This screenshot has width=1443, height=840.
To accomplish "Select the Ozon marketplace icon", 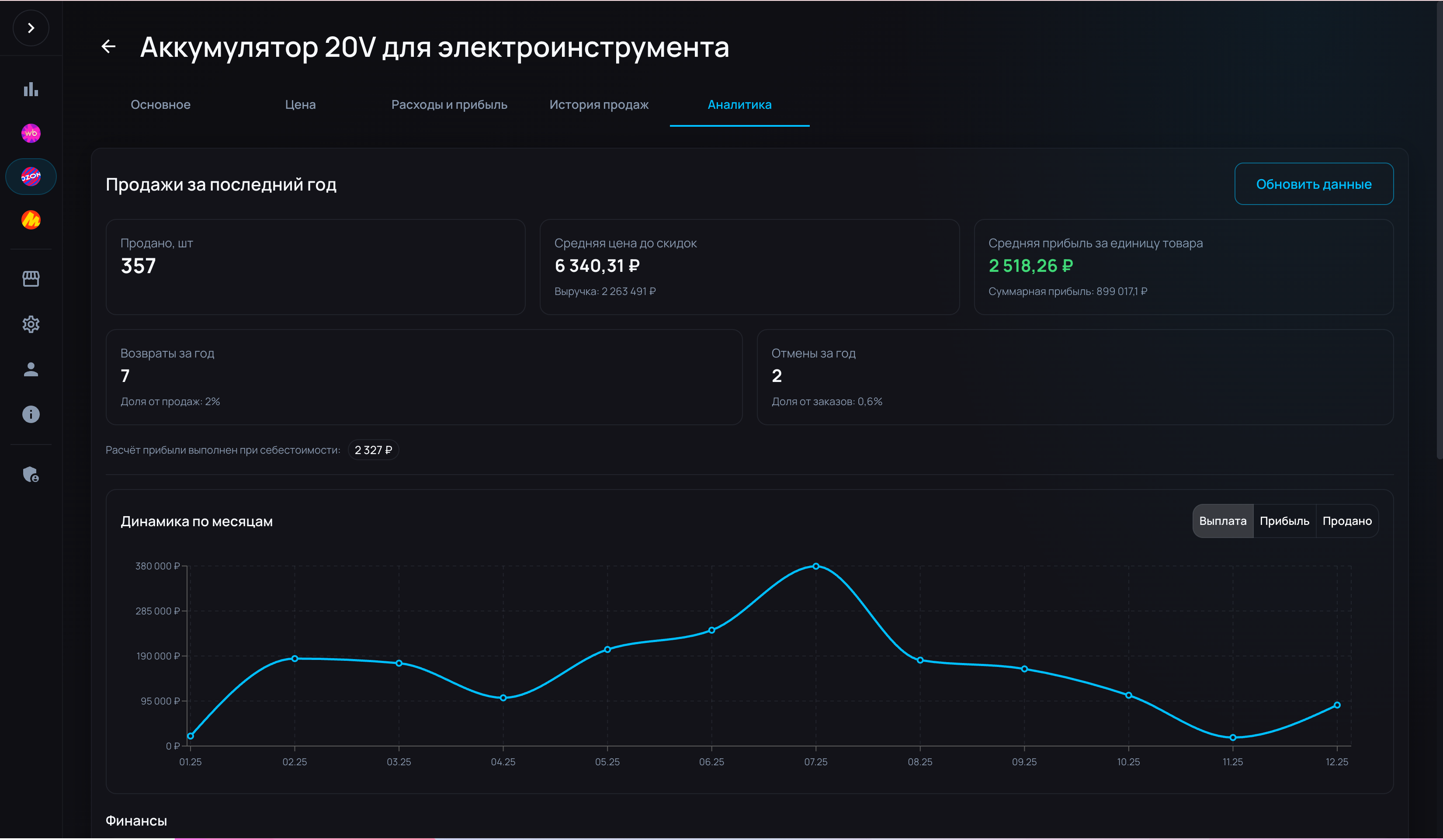I will point(31,177).
